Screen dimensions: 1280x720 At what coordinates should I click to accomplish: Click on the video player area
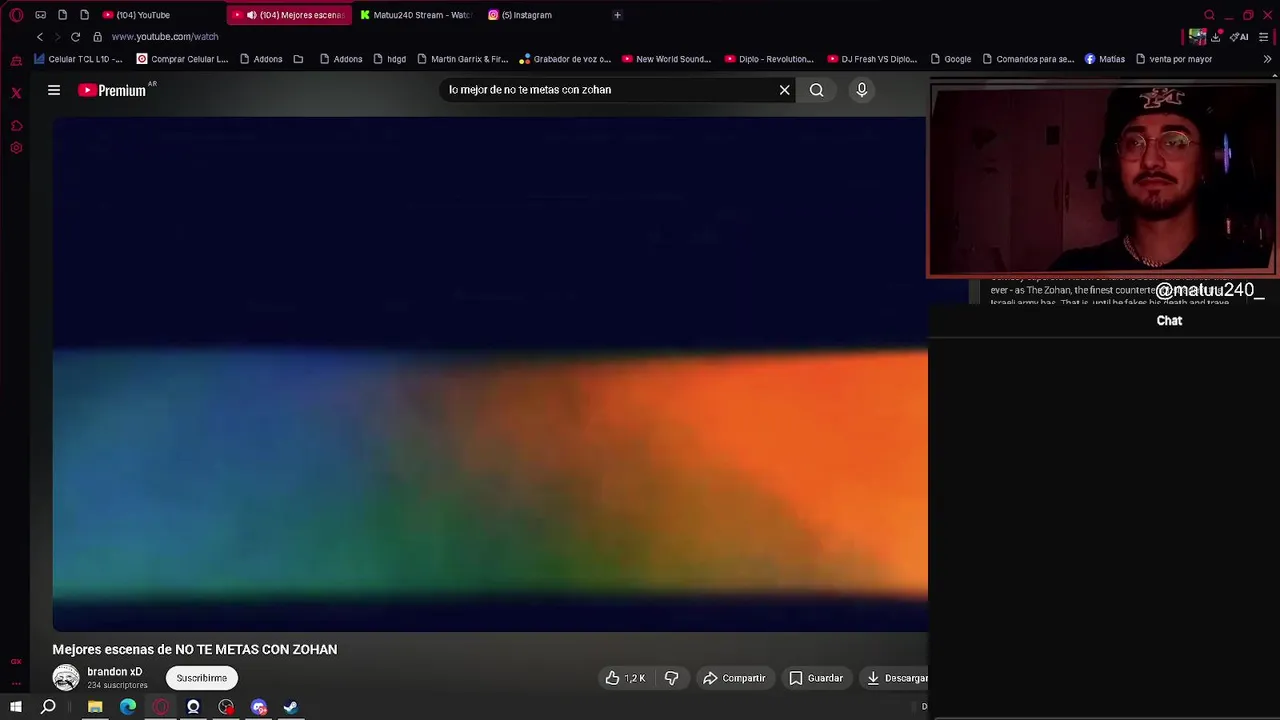(490, 374)
